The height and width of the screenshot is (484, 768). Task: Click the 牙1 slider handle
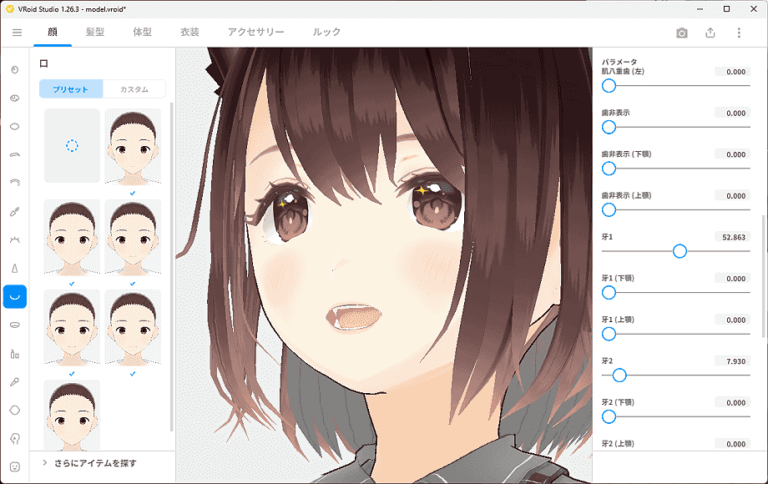[680, 251]
